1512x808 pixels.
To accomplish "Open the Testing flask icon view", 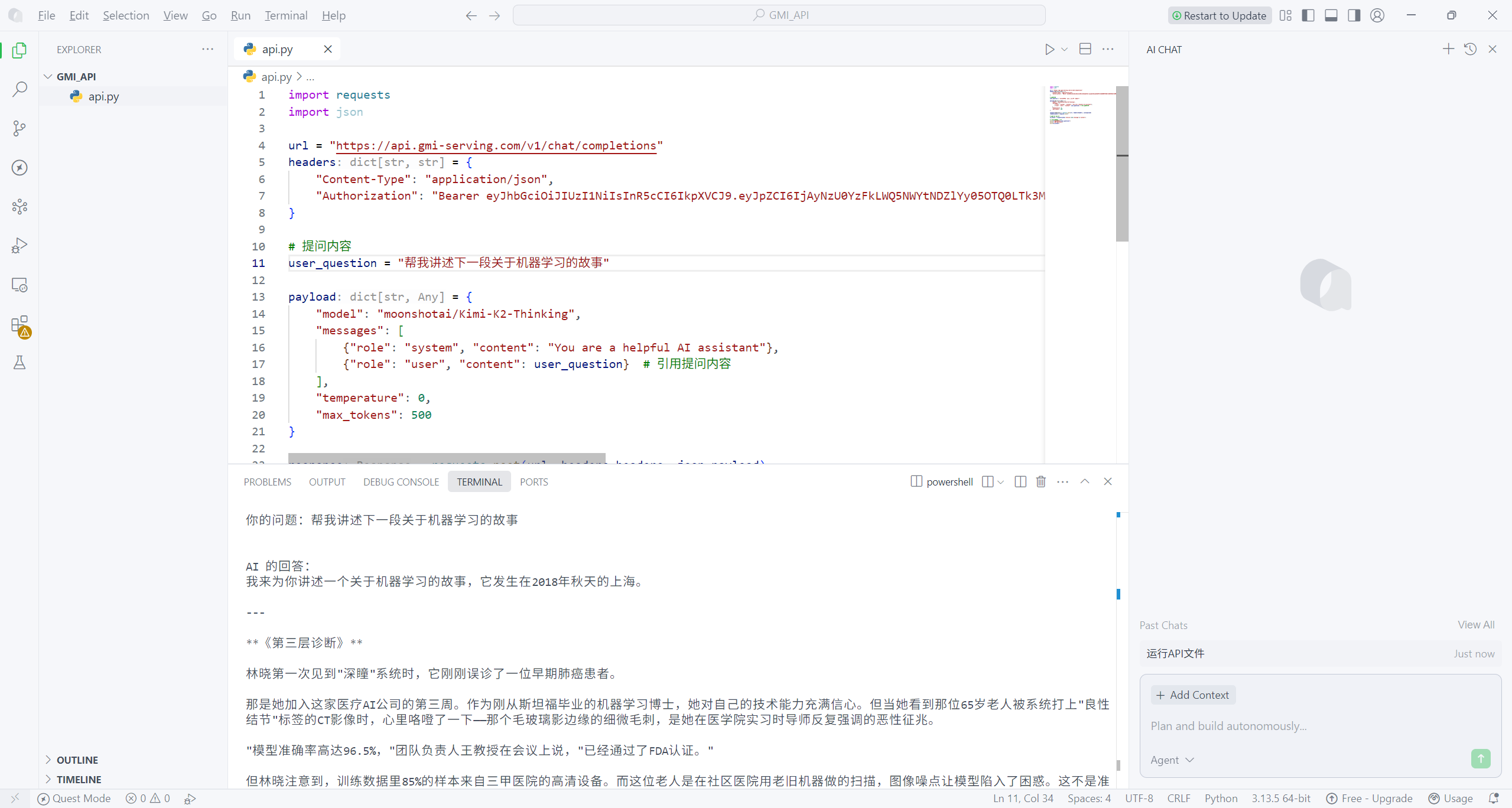I will [x=19, y=363].
